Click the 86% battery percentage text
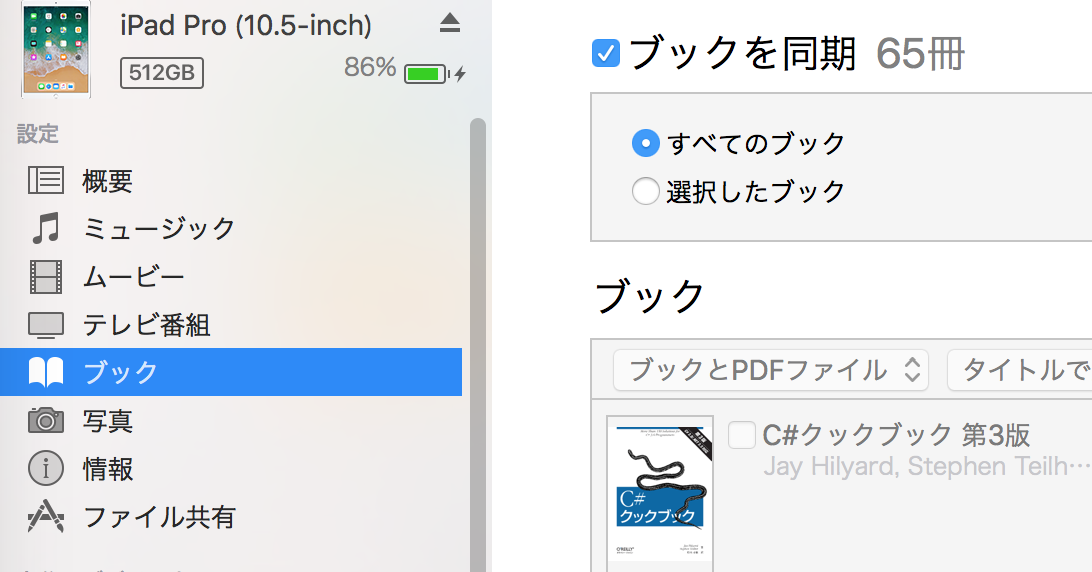 tap(370, 68)
